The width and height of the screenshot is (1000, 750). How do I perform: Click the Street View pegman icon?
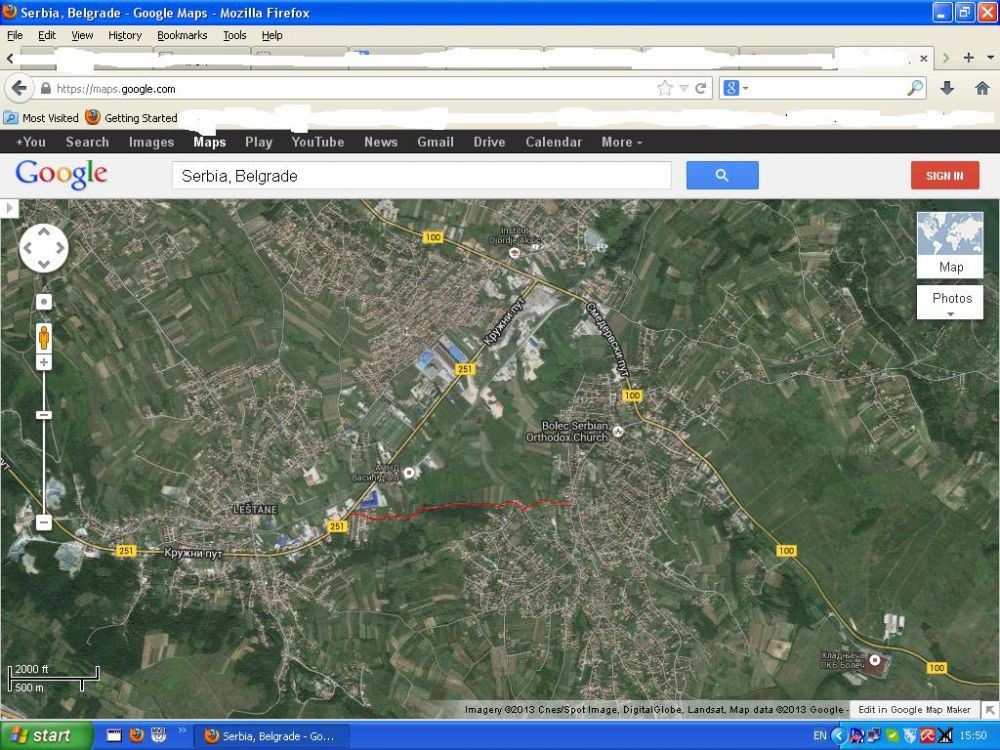43,337
